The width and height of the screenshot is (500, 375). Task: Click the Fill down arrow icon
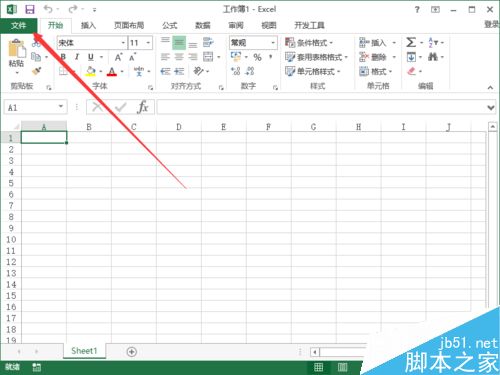click(411, 57)
